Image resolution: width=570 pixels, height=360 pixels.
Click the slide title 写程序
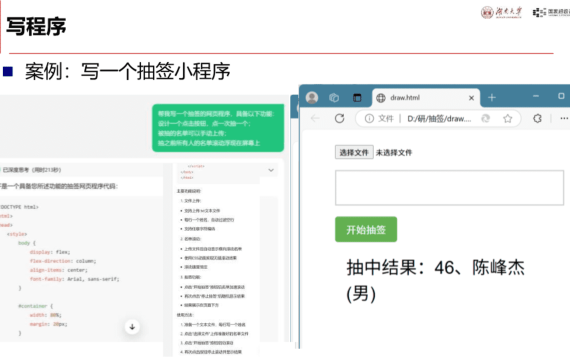[x=36, y=27]
